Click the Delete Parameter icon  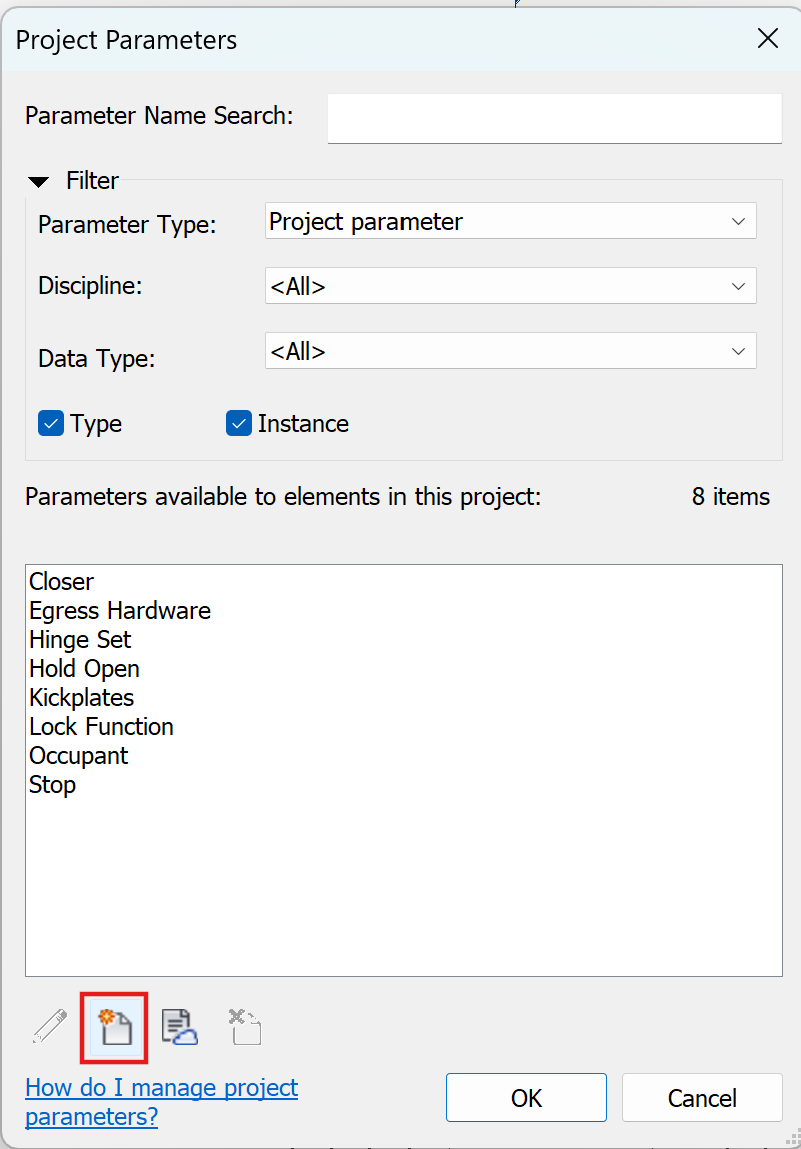tap(245, 1027)
